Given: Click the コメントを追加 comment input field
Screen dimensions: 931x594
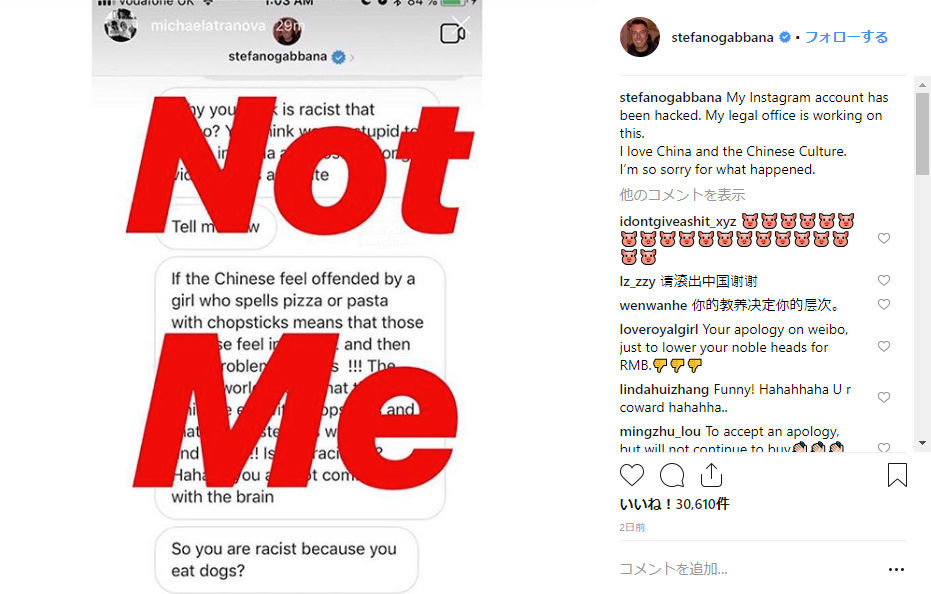Looking at the screenshot, I should (x=748, y=569).
